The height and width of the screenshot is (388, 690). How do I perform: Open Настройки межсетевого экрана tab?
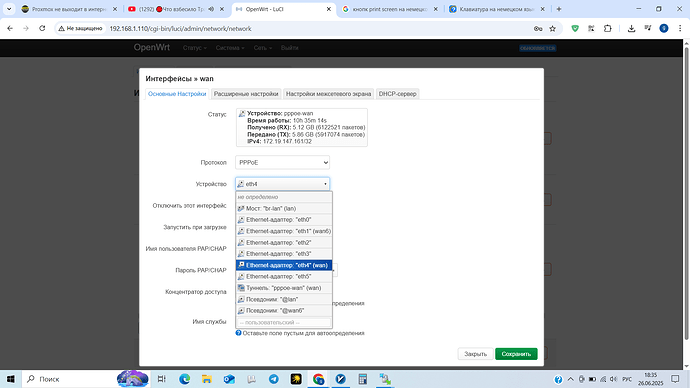[328, 94]
